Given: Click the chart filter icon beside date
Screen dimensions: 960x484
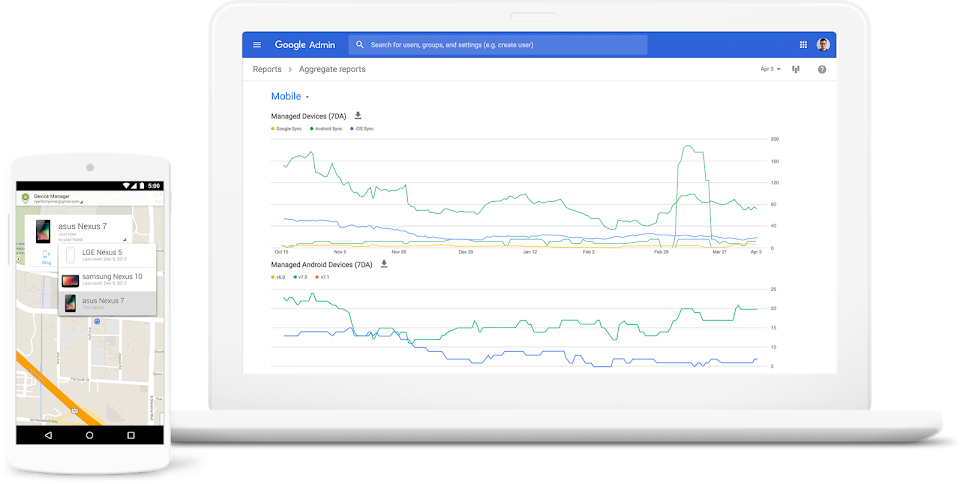Looking at the screenshot, I should (795, 69).
